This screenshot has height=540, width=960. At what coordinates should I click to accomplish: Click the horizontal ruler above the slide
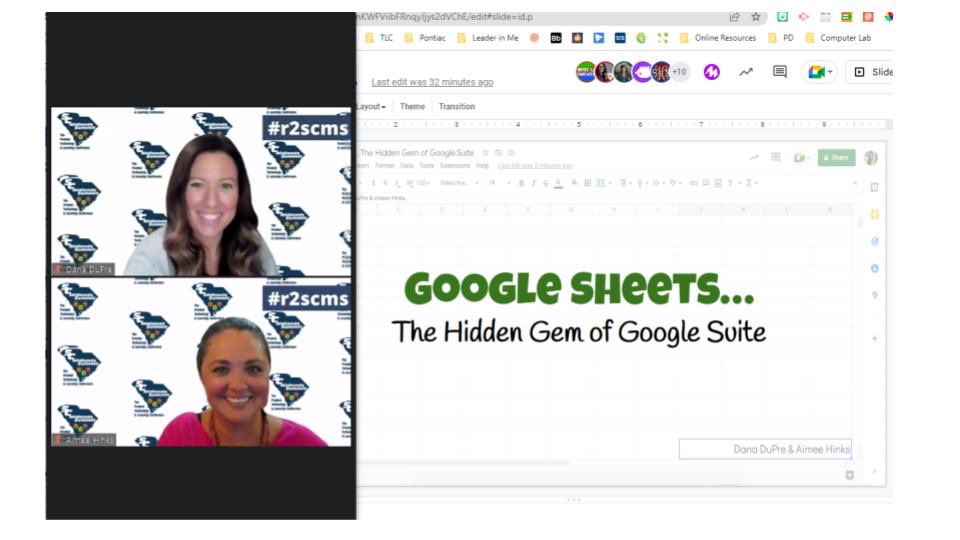point(621,124)
